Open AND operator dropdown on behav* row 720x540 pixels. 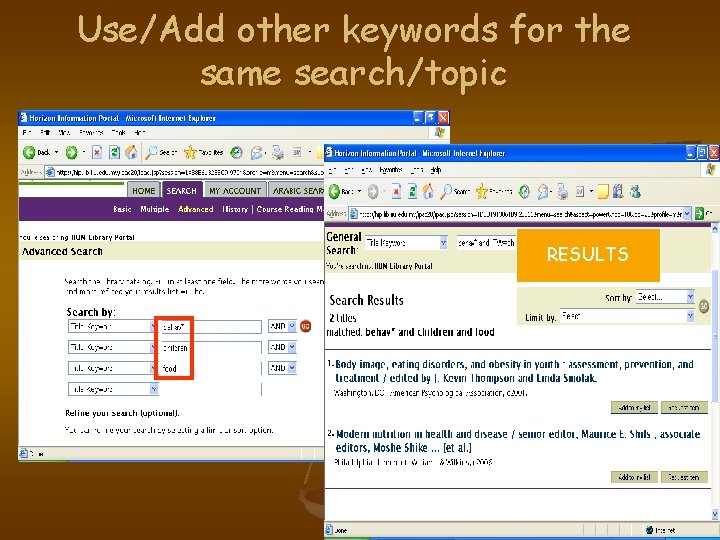tap(292, 326)
